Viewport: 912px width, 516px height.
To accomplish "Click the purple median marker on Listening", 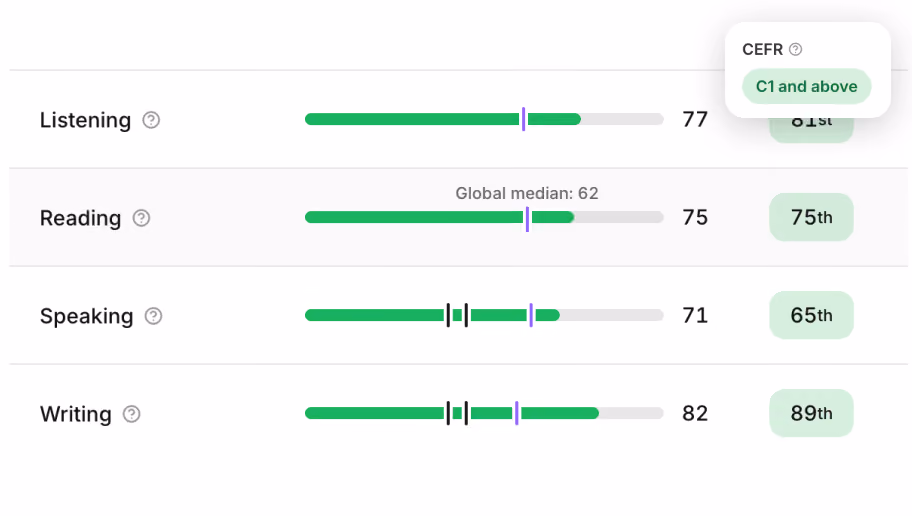I will click(x=523, y=119).
